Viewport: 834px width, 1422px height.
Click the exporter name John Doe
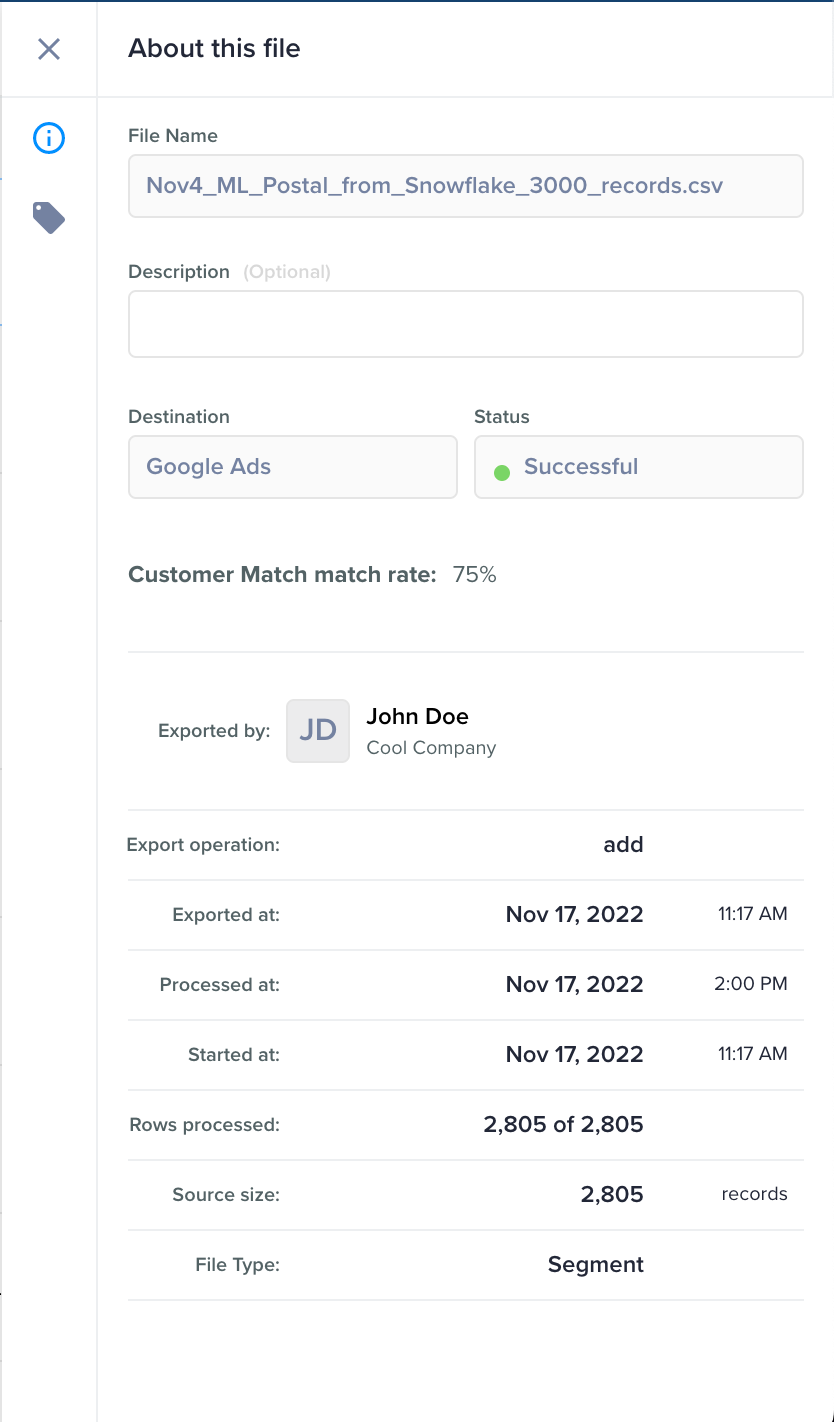[x=417, y=716]
